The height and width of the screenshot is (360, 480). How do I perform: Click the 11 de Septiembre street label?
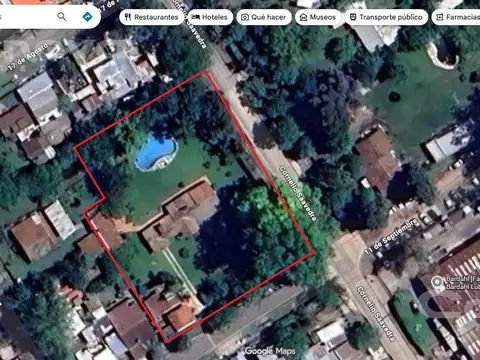[391, 237]
